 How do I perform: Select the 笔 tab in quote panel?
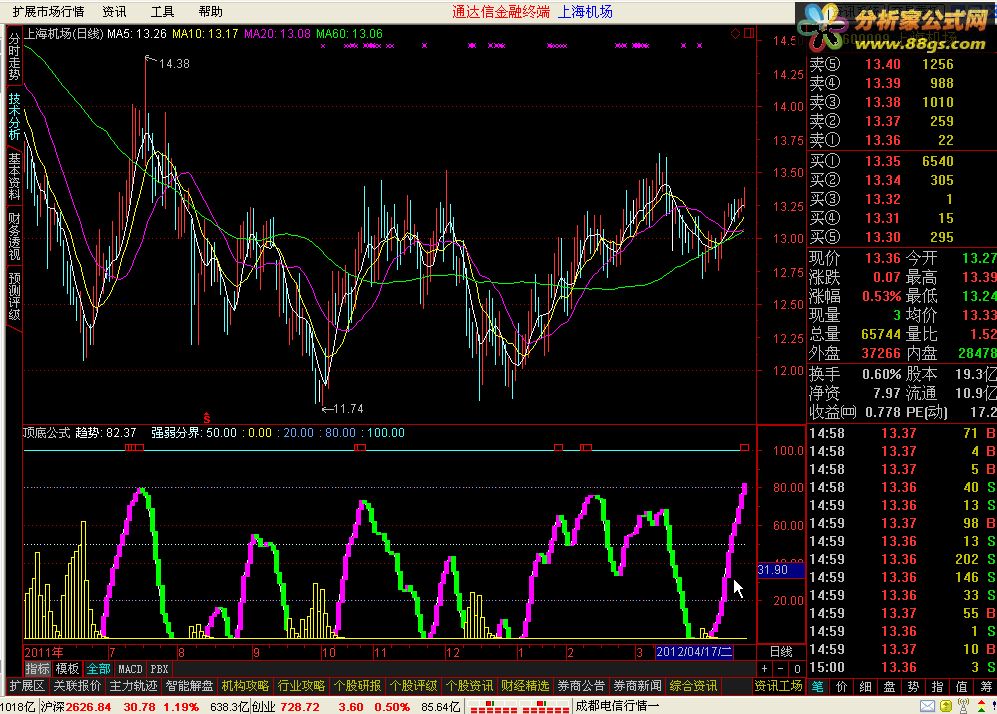click(818, 687)
